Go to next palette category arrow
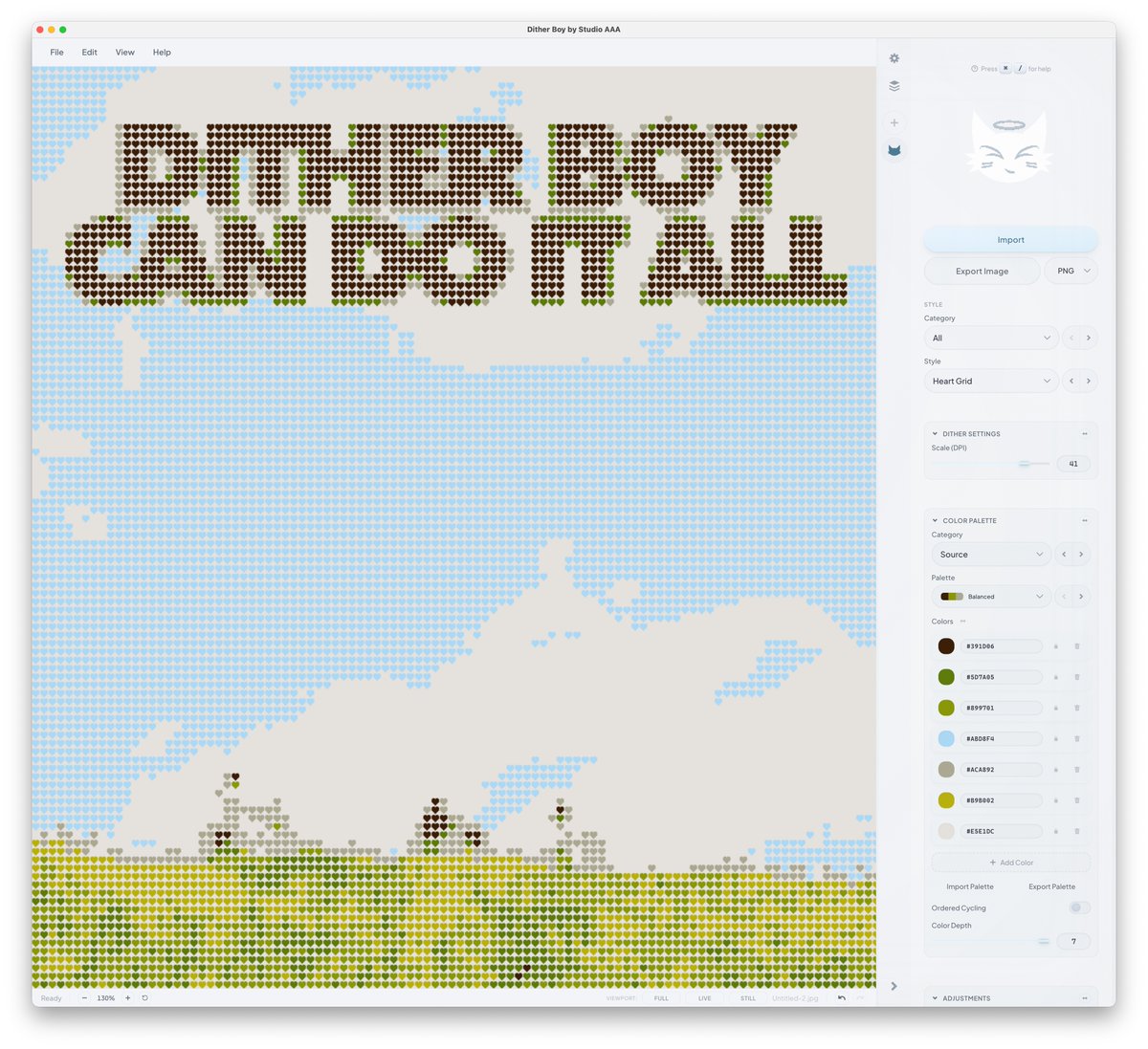The image size is (1148, 1049). [x=1081, y=555]
